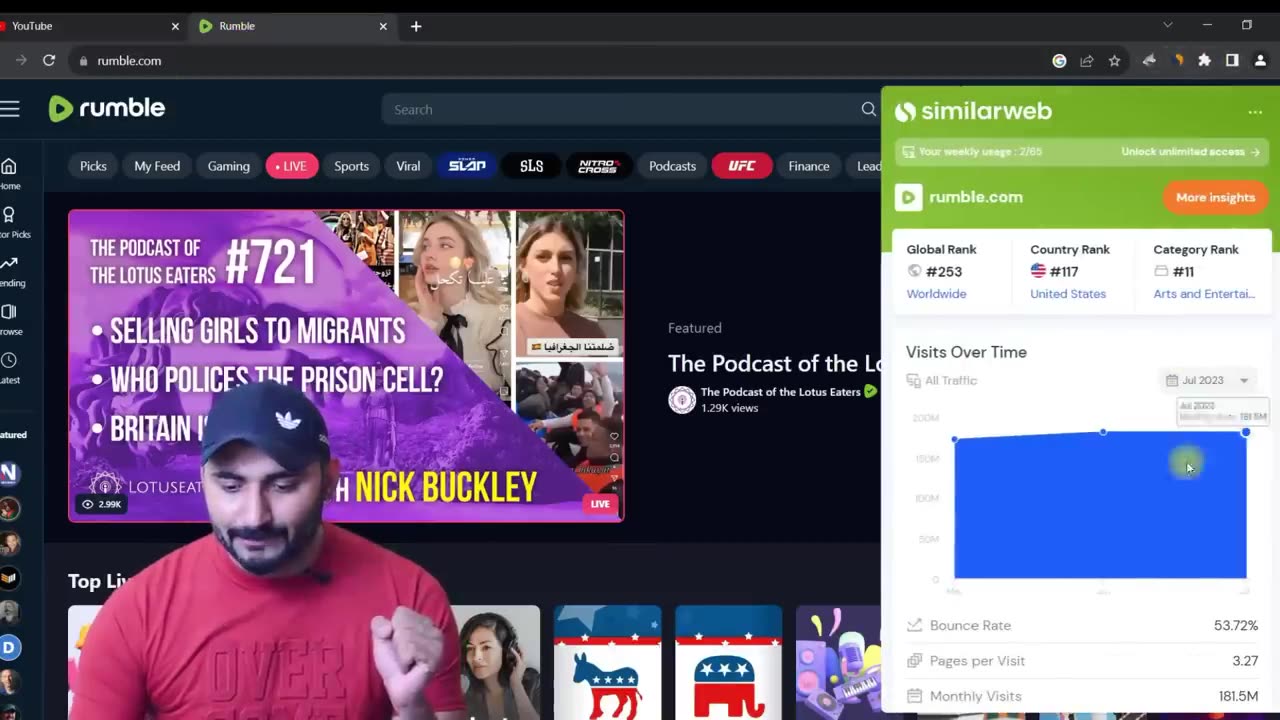Click Arts and Entertainment category link
The width and height of the screenshot is (1280, 720).
[x=1204, y=294]
